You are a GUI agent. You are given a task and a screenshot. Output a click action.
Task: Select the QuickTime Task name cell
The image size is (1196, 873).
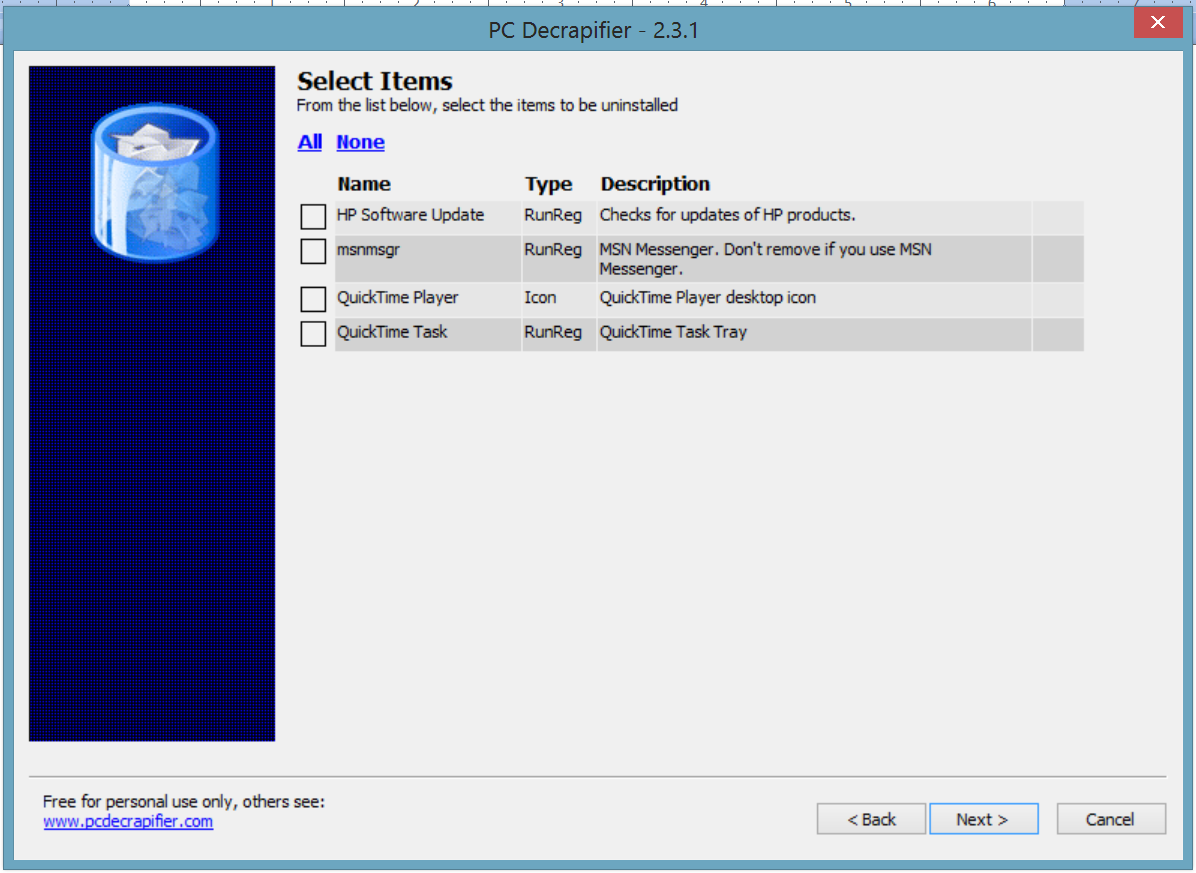tap(427, 334)
